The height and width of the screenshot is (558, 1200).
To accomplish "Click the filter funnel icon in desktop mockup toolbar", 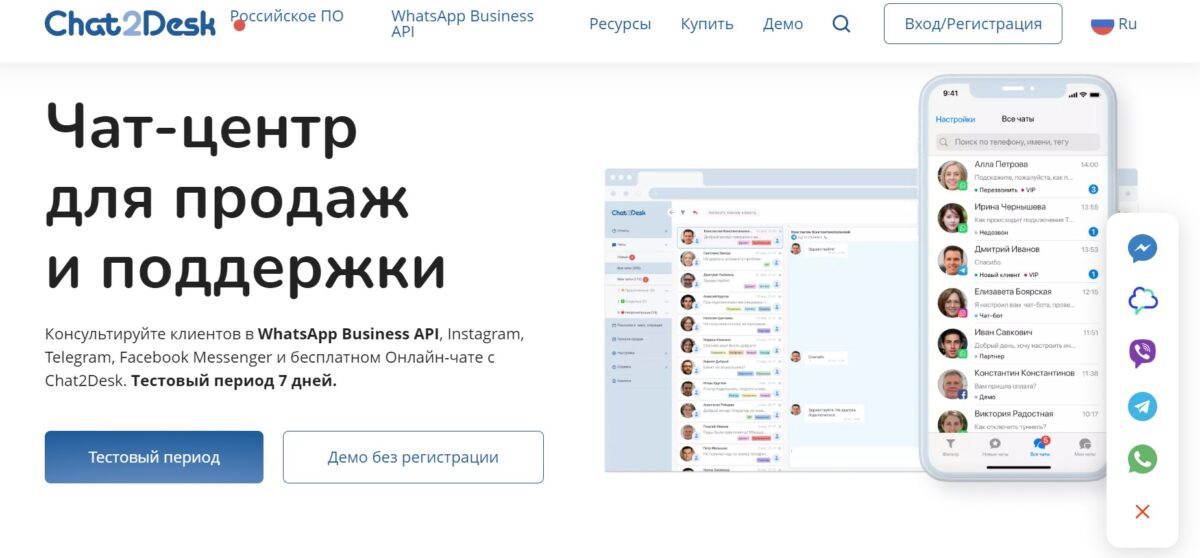I will 683,212.
